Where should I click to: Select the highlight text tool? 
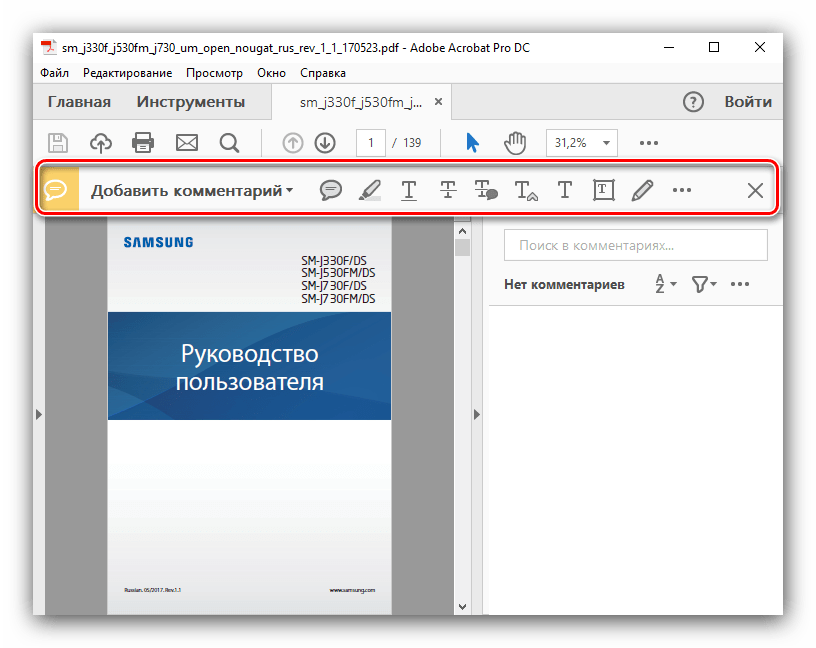(x=370, y=190)
